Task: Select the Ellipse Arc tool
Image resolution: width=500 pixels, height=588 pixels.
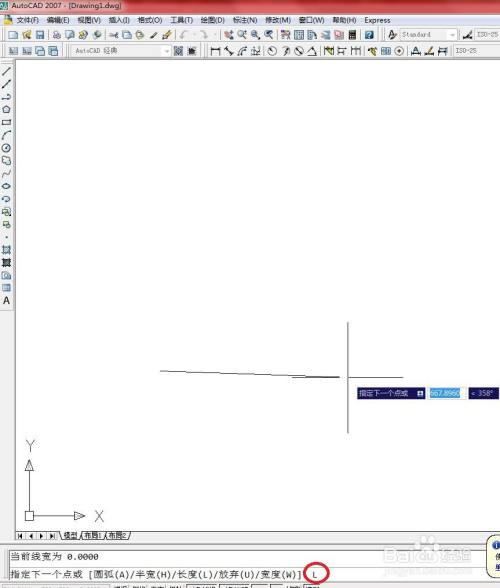Action: coord(6,199)
